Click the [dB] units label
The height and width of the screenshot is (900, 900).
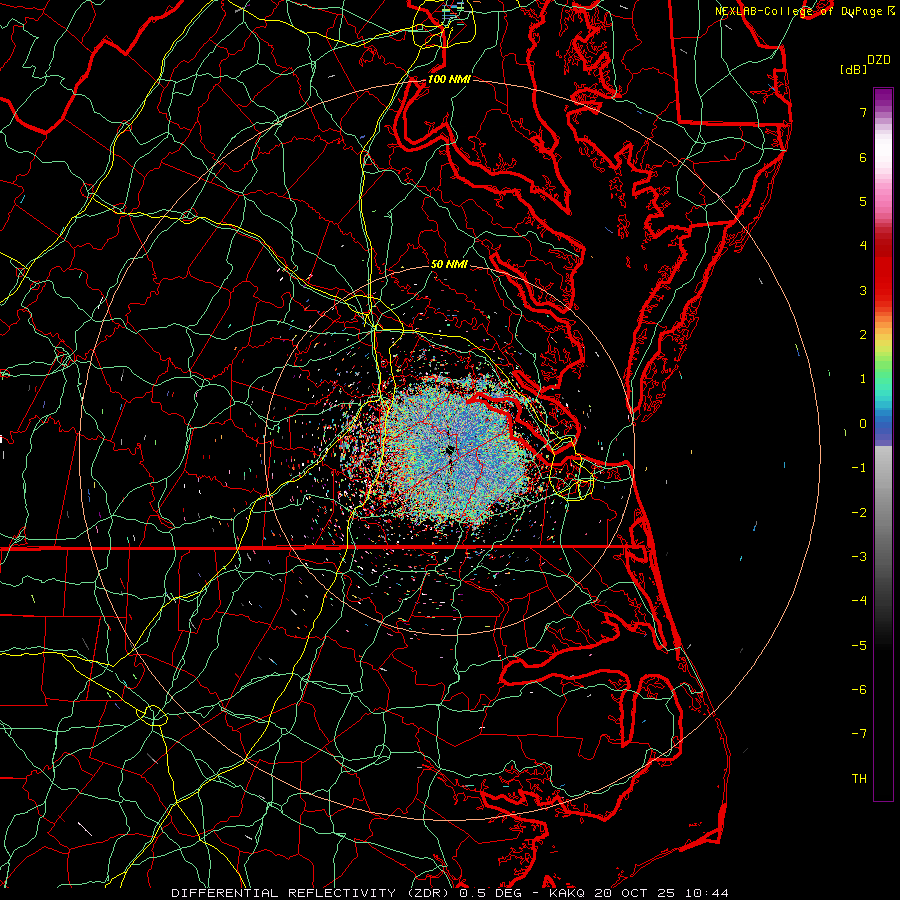point(853,69)
